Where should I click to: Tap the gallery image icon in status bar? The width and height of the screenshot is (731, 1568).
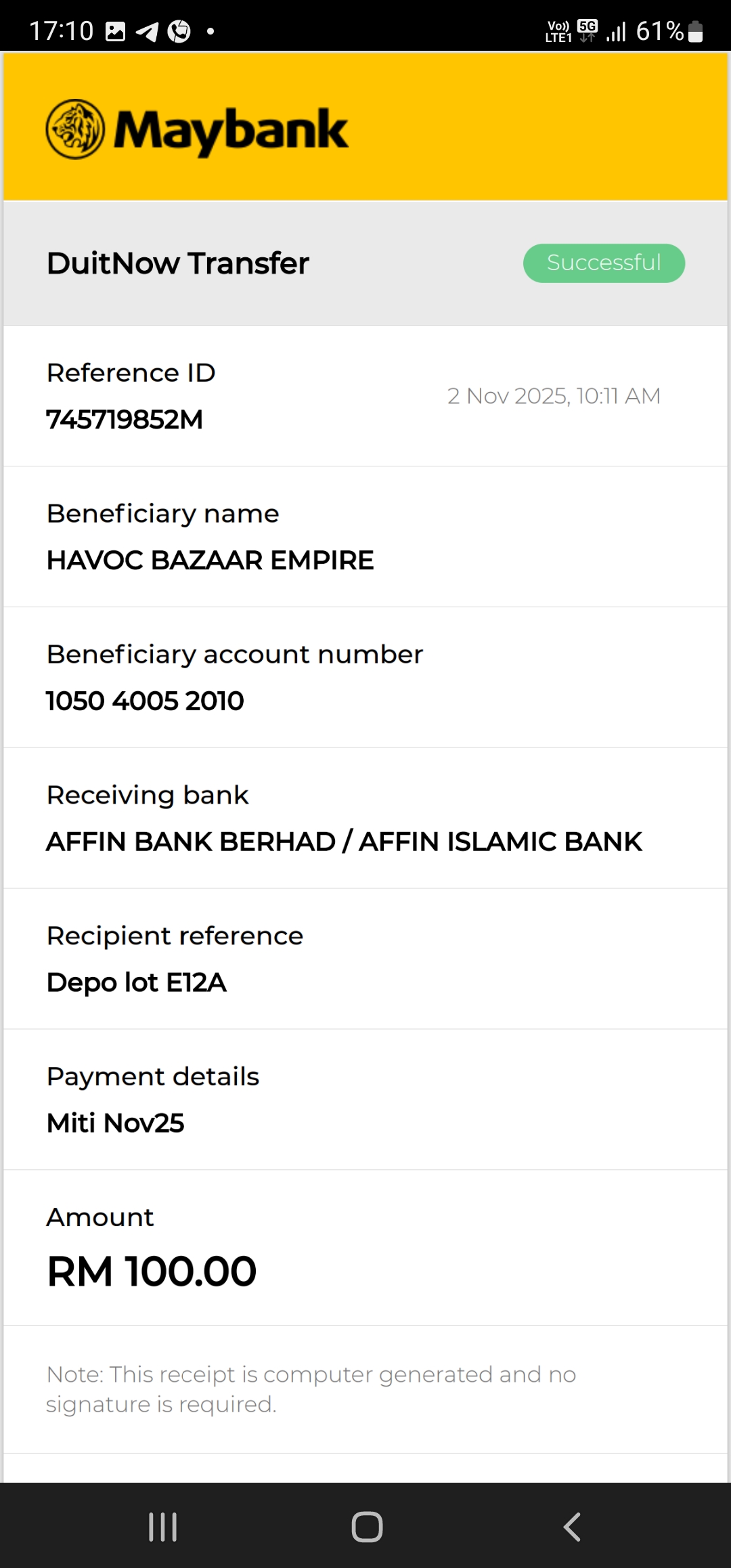pyautogui.click(x=116, y=31)
